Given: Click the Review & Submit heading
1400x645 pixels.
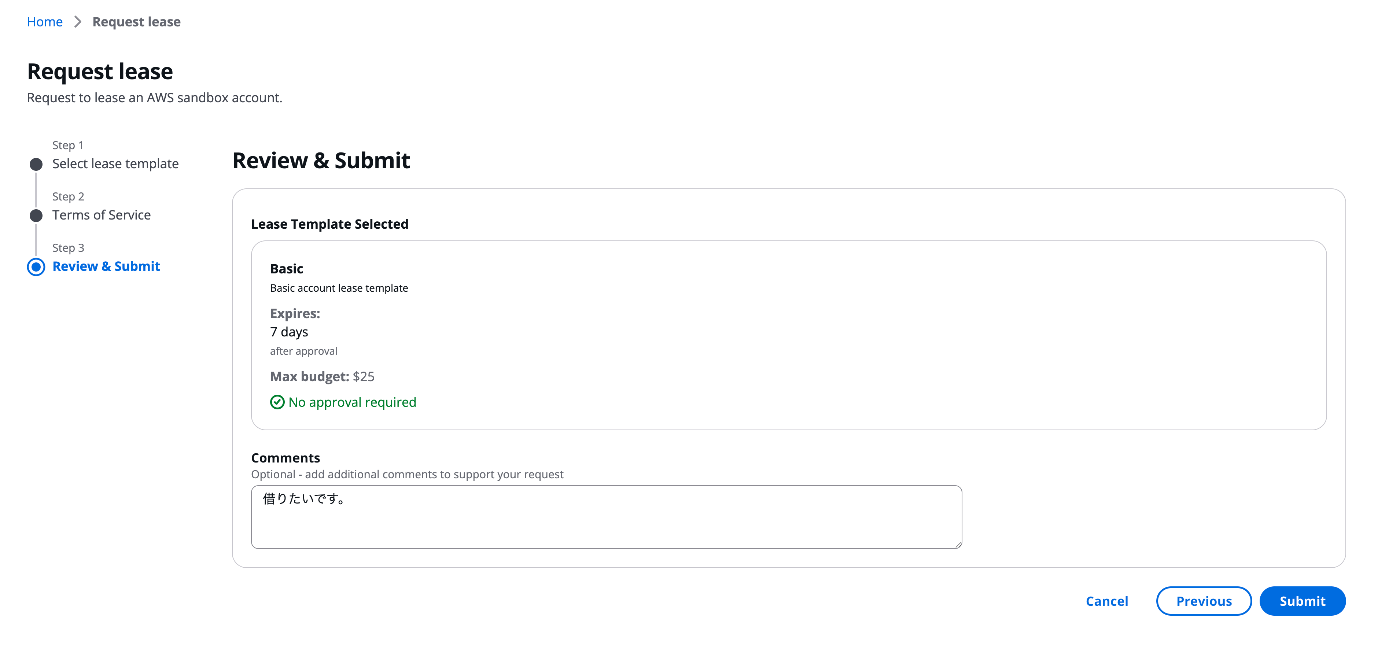Looking at the screenshot, I should [x=321, y=160].
